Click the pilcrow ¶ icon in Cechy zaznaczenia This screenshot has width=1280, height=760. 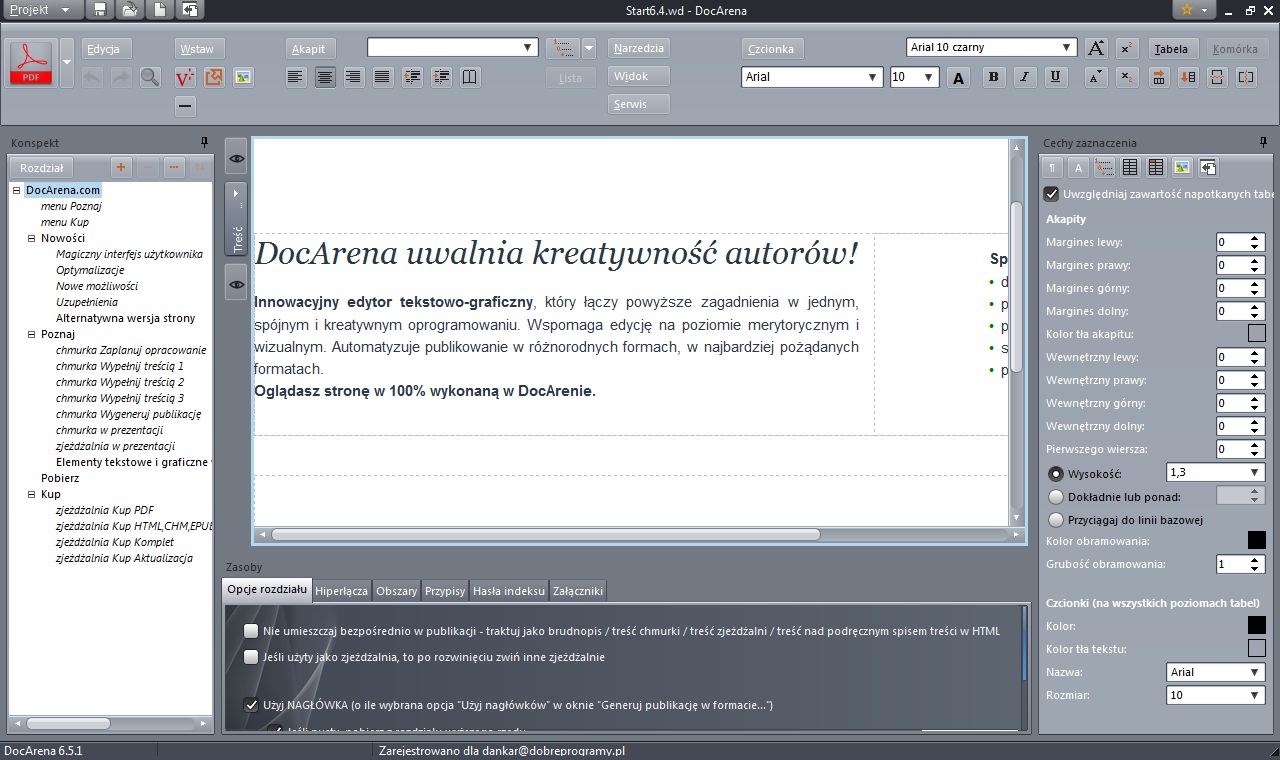[1053, 167]
